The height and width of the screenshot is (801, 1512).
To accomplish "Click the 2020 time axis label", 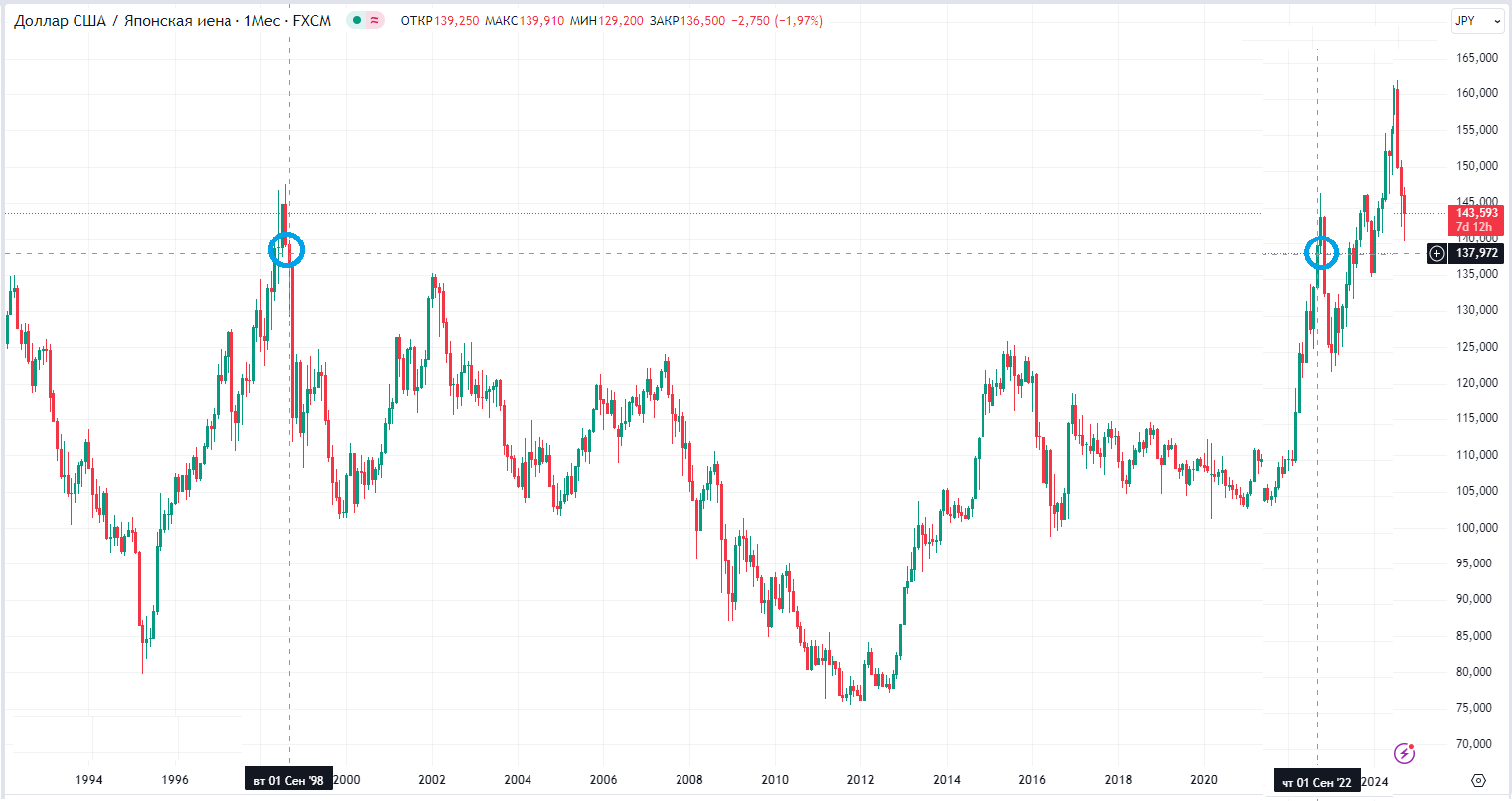I will (1204, 780).
